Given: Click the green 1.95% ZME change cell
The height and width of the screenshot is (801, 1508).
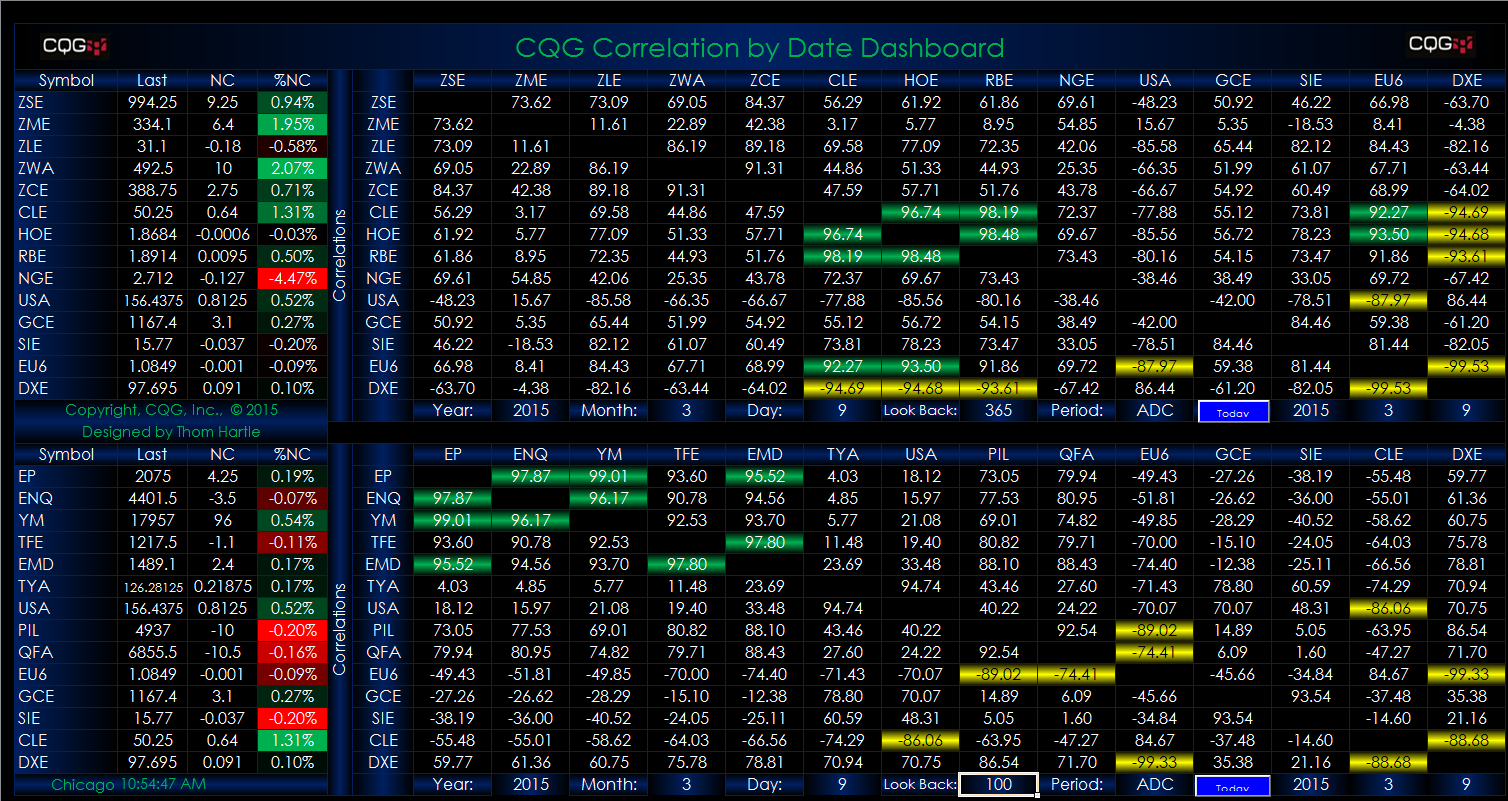Looking at the screenshot, I should coord(292,124).
